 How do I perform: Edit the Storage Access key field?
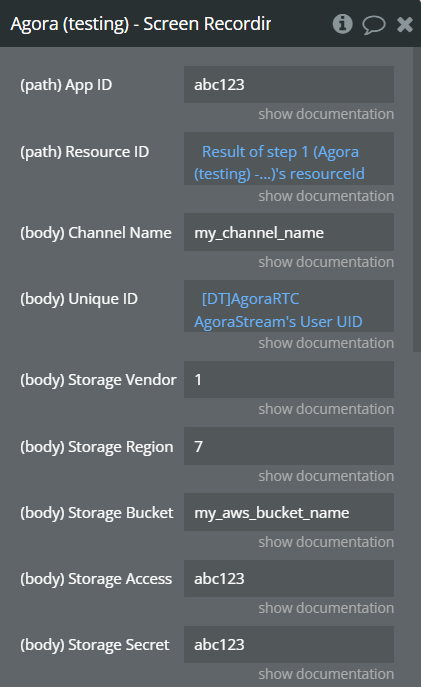(x=289, y=578)
